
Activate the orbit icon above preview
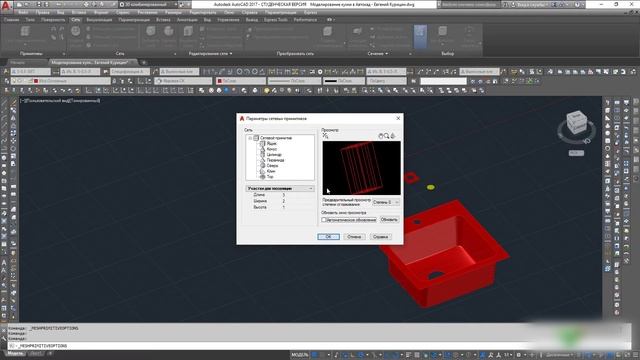tap(393, 136)
